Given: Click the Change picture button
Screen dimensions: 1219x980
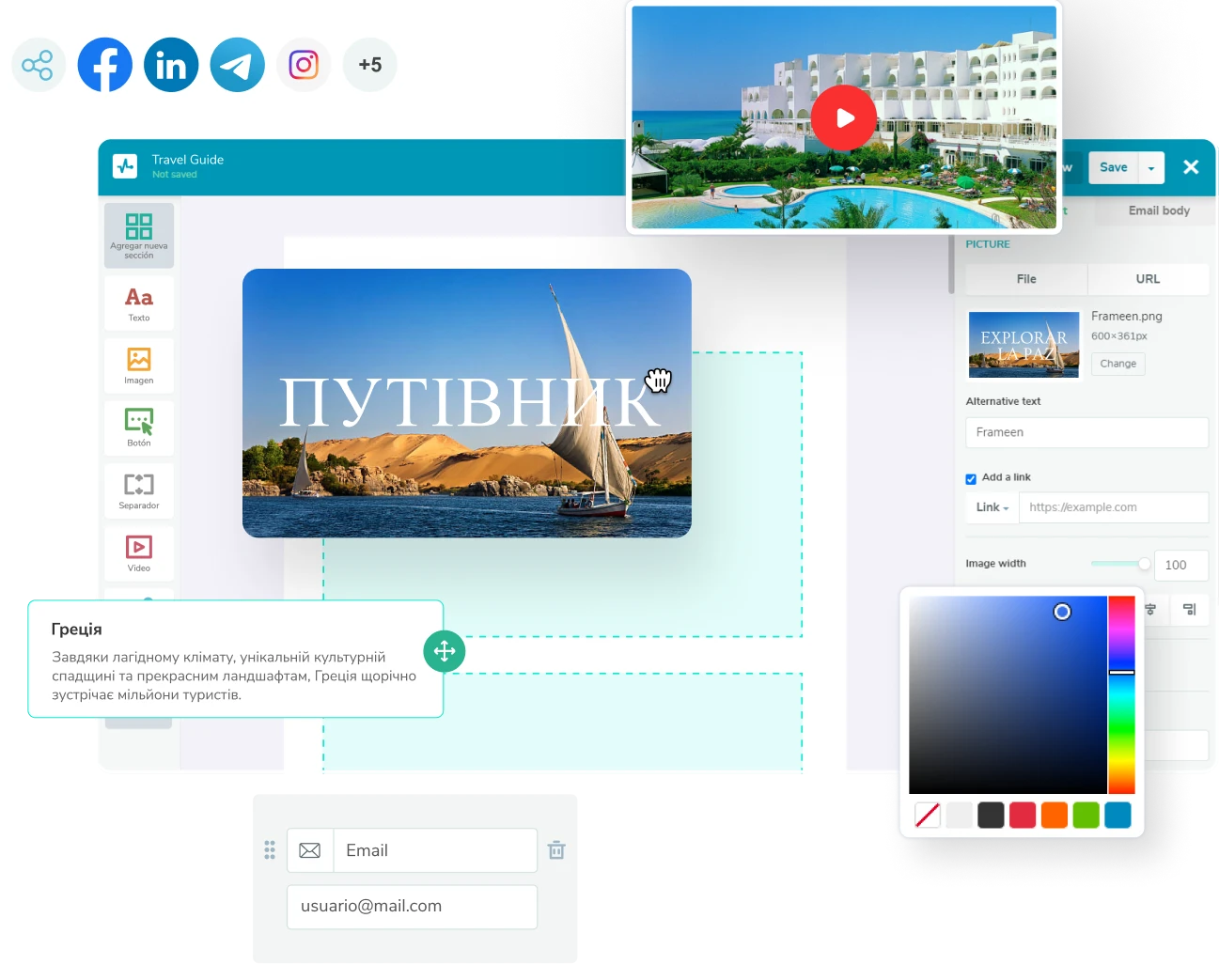Looking at the screenshot, I should [x=1117, y=364].
